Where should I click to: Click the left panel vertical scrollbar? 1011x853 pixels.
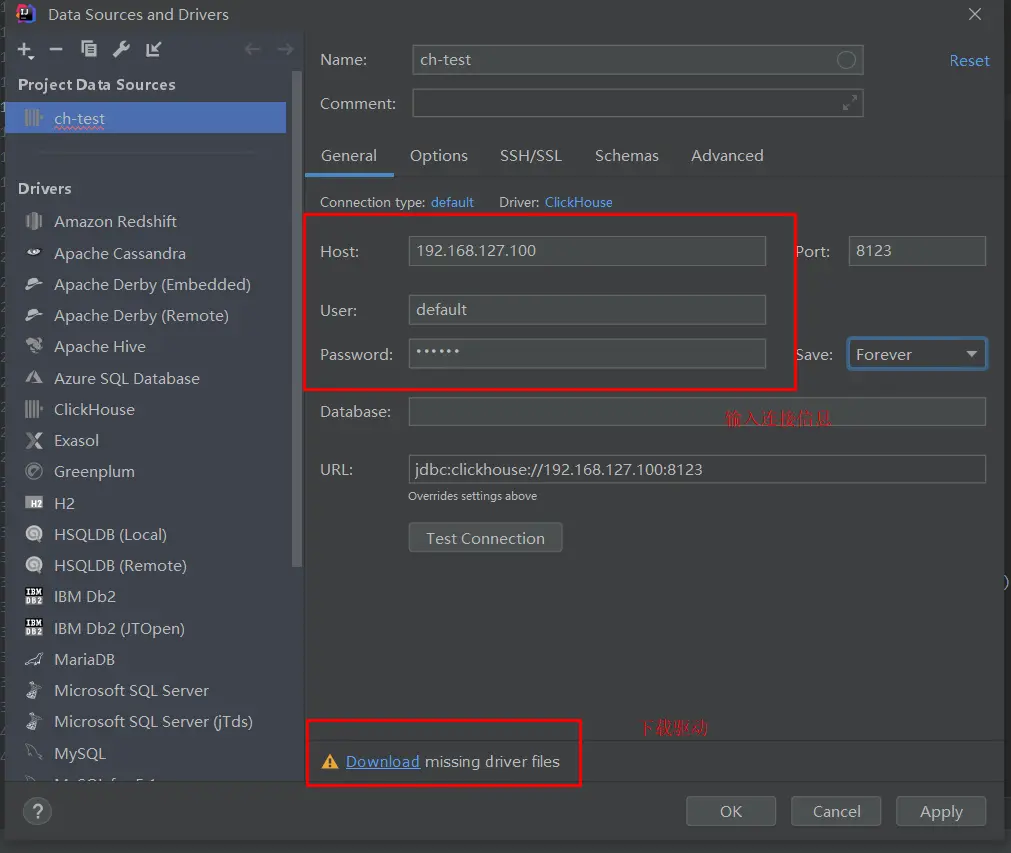[x=297, y=319]
